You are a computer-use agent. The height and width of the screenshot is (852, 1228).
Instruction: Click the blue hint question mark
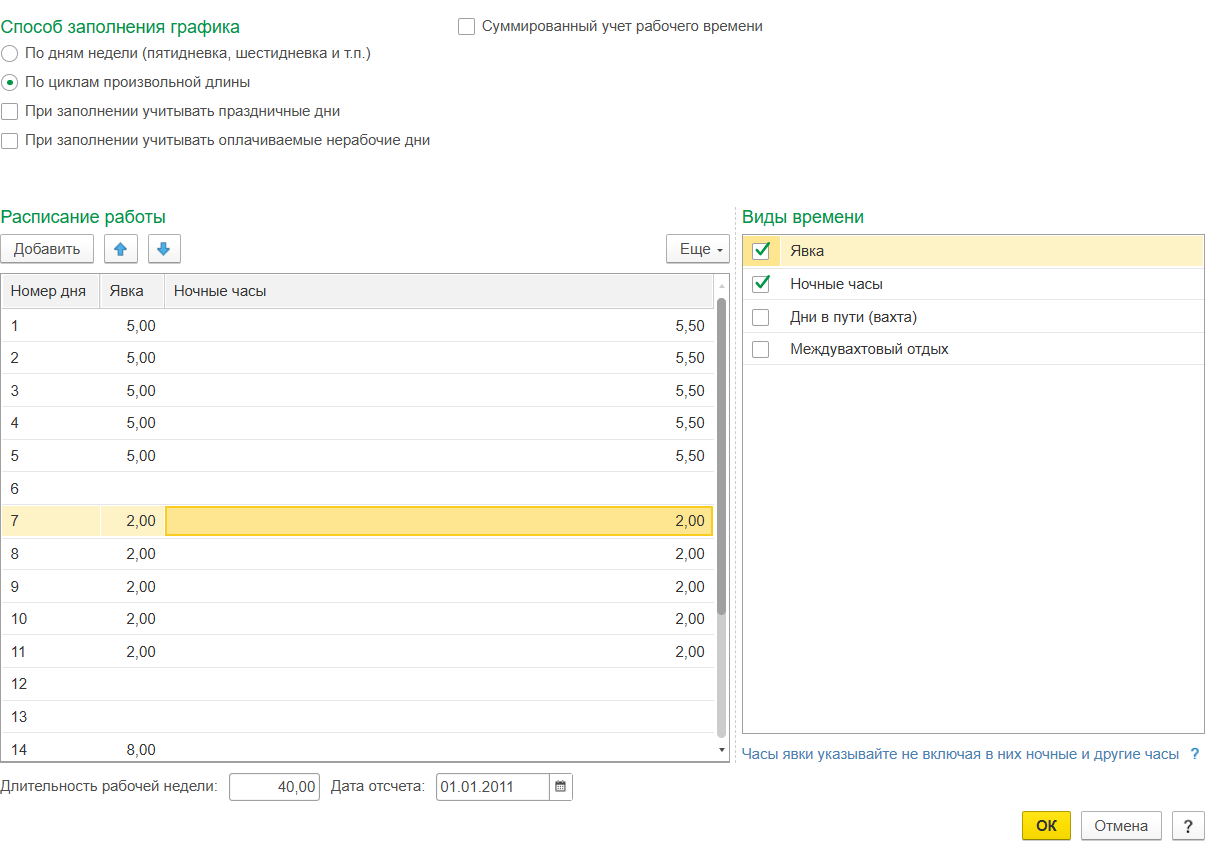[x=1194, y=754]
